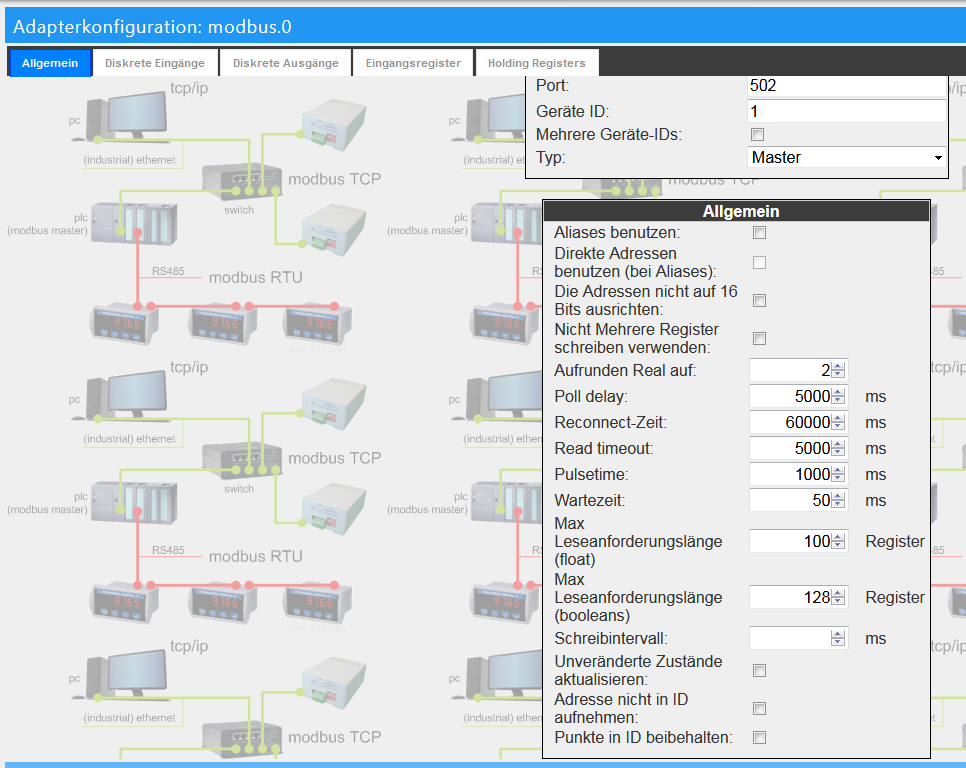
Task: Click Max Leseanforderungslänge (booleans) spinner arrows
Action: [x=838, y=597]
